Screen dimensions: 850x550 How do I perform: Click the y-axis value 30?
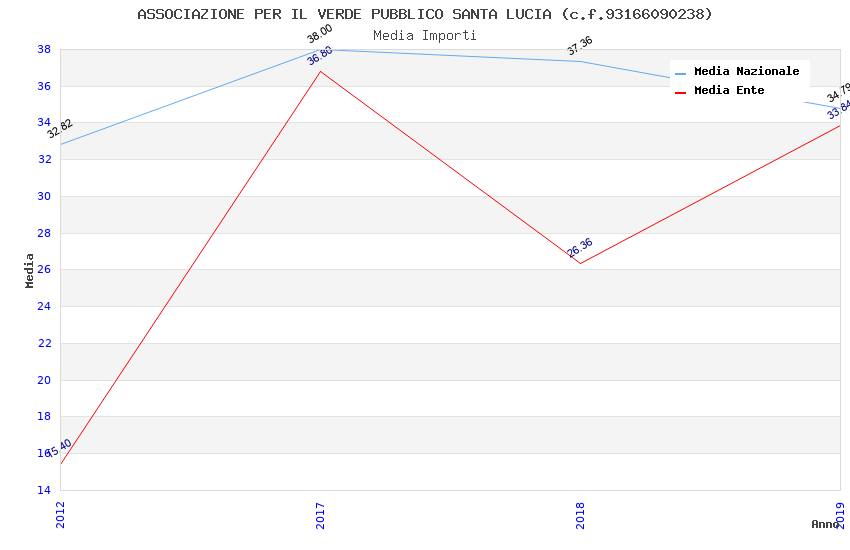pyautogui.click(x=44, y=196)
